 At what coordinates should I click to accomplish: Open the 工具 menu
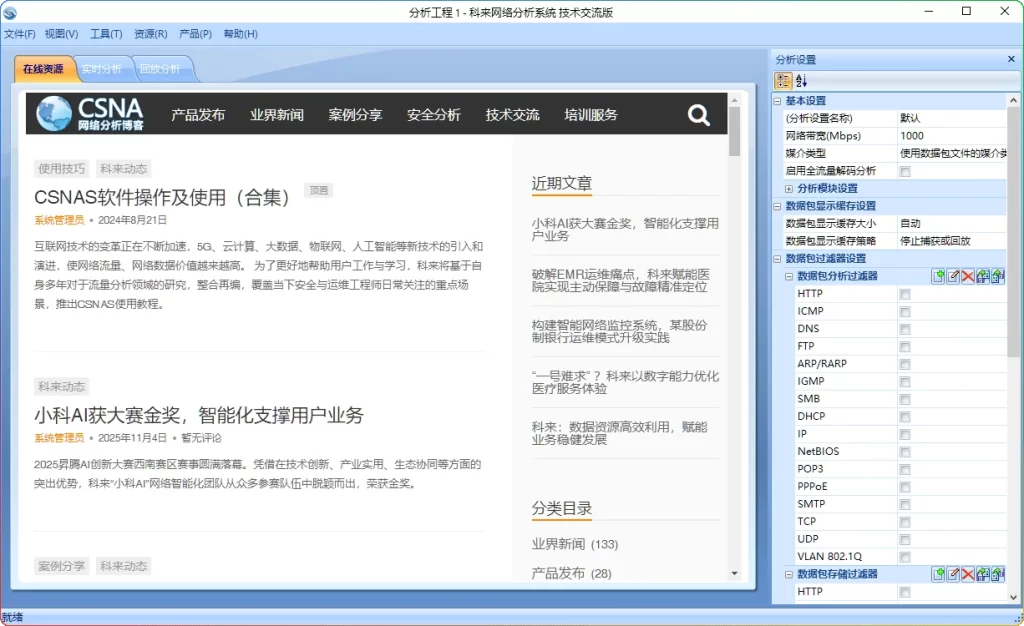(104, 33)
